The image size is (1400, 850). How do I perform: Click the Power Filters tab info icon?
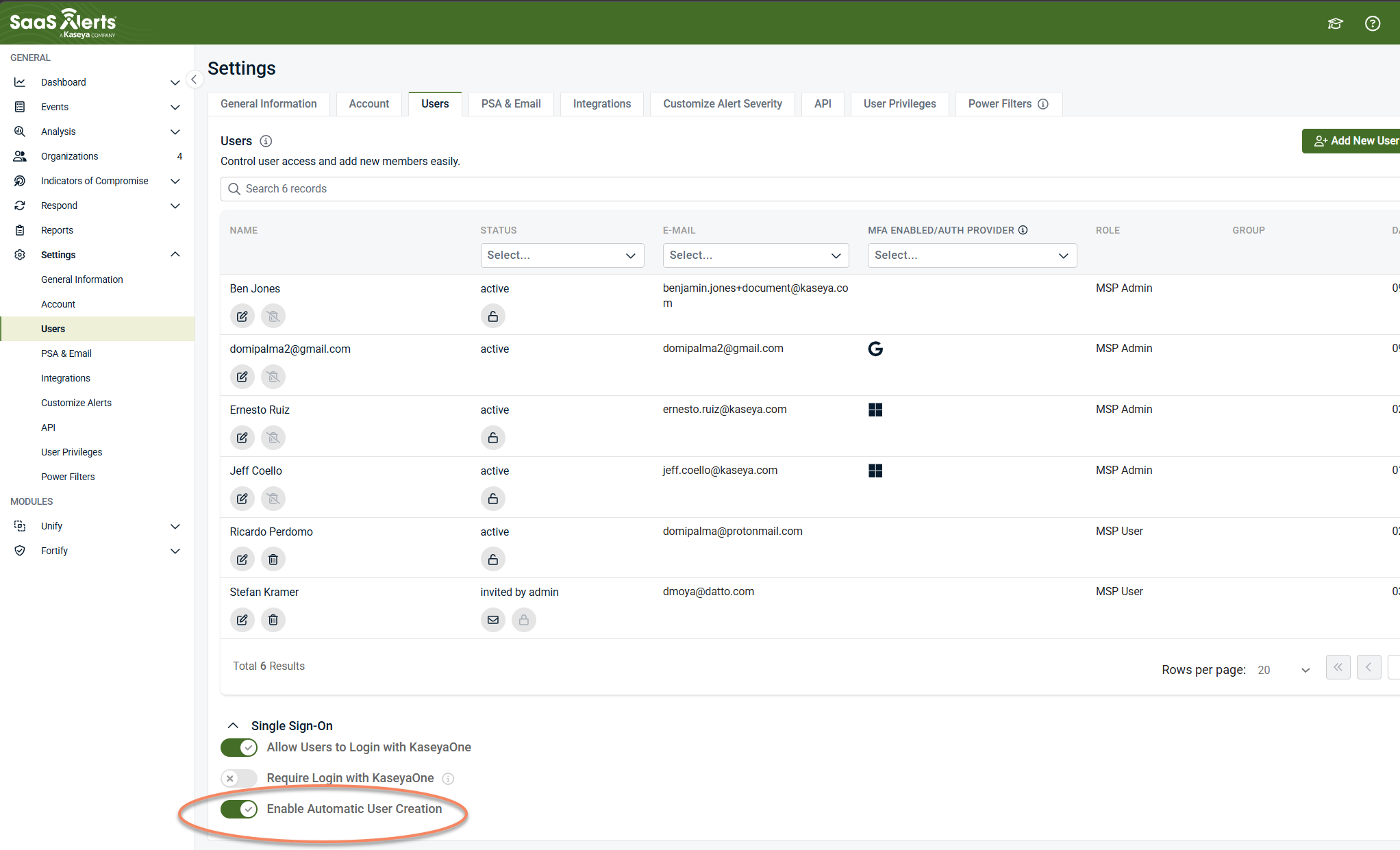[1043, 104]
